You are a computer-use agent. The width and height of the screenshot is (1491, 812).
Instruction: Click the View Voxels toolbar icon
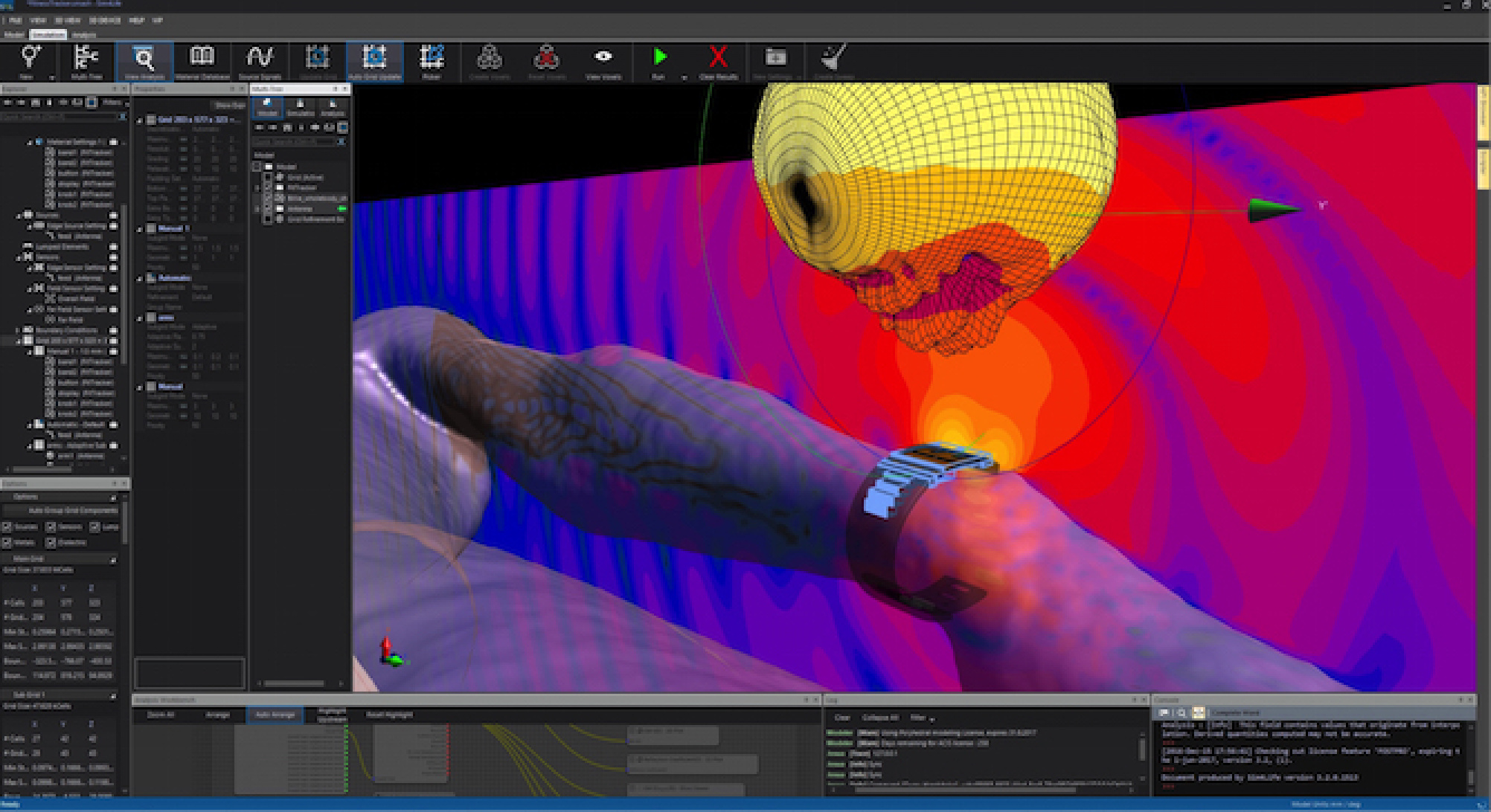(x=602, y=59)
